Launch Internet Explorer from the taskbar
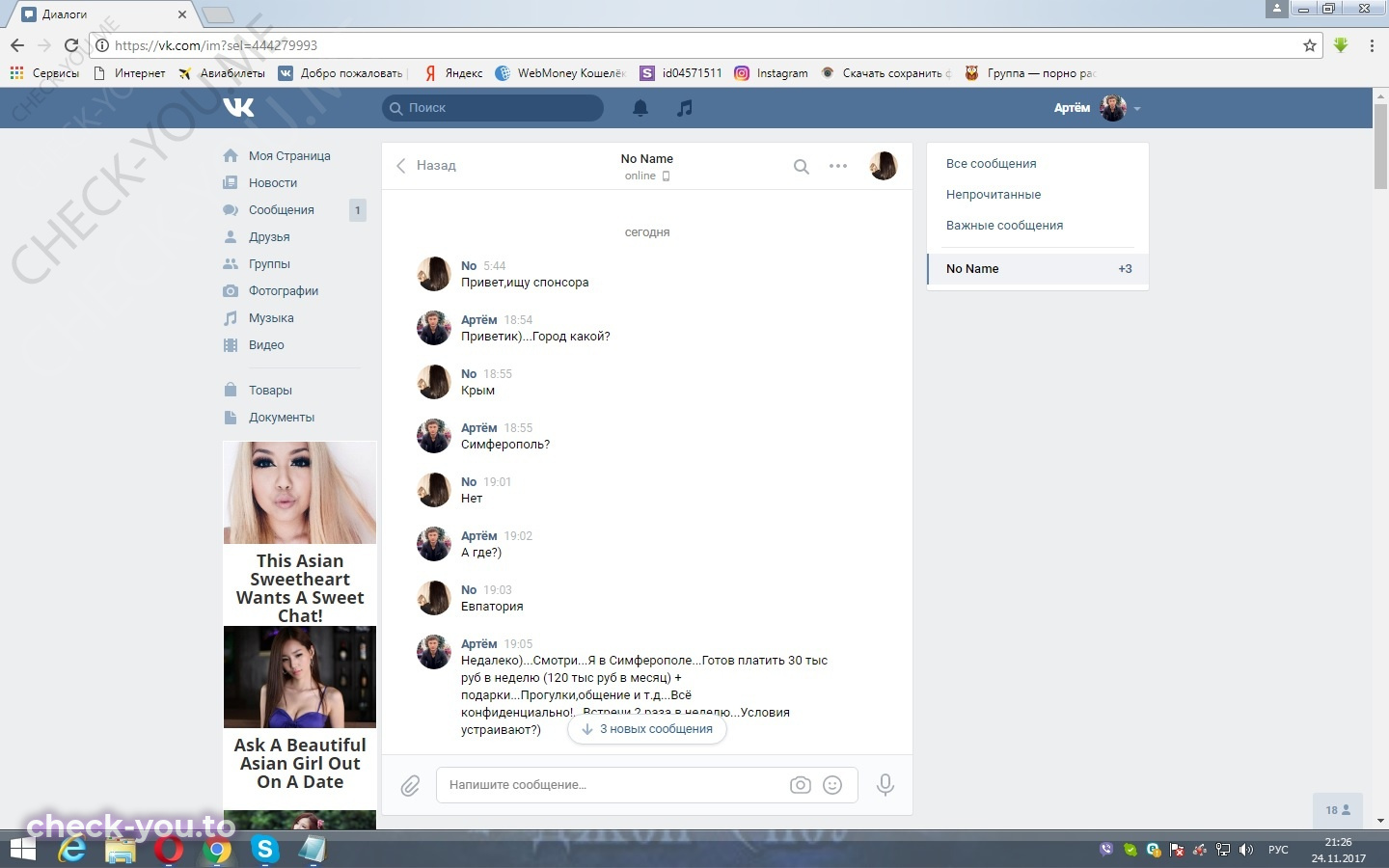 pos(72,850)
